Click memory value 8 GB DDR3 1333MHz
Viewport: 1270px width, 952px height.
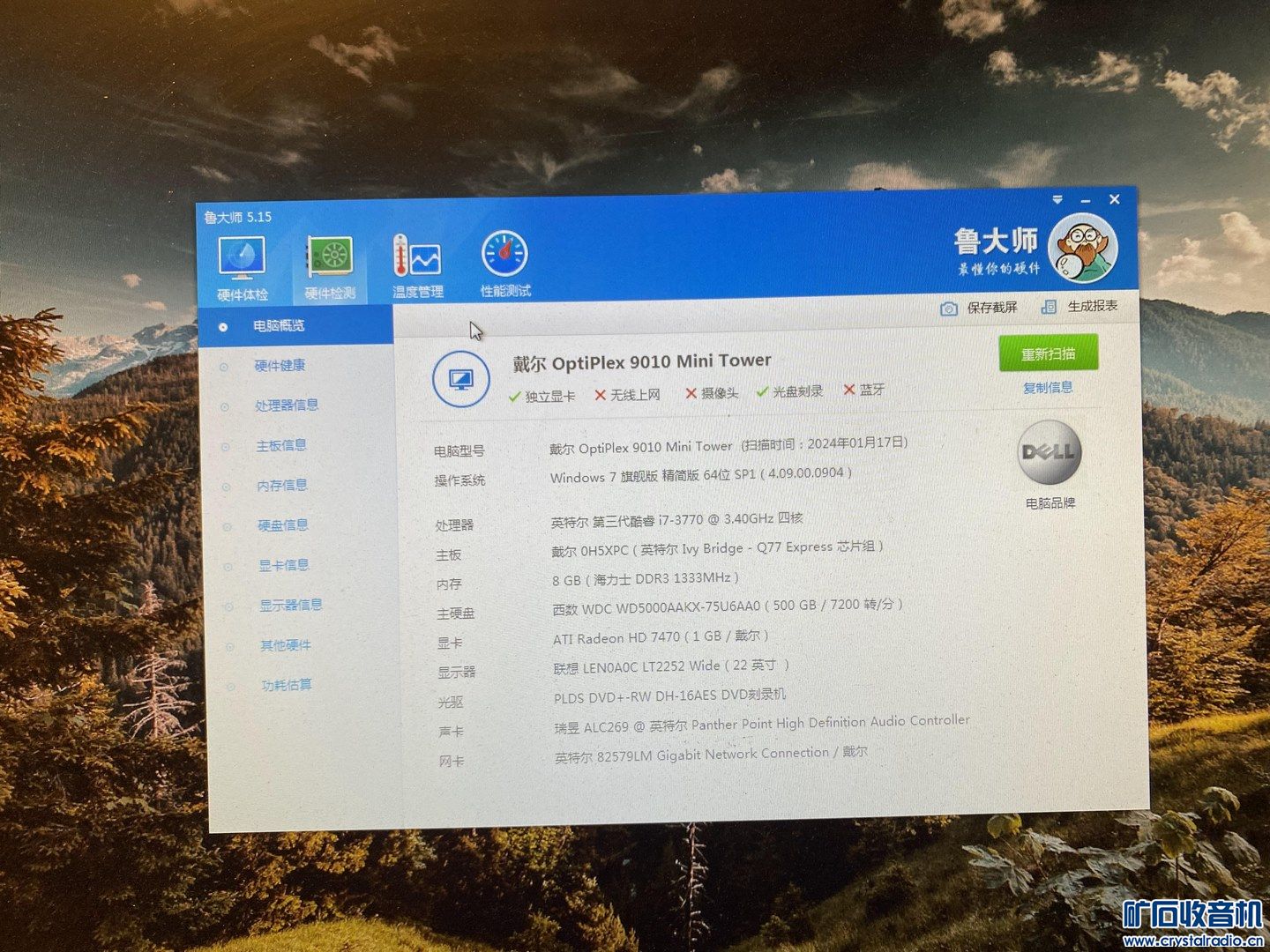(x=646, y=579)
